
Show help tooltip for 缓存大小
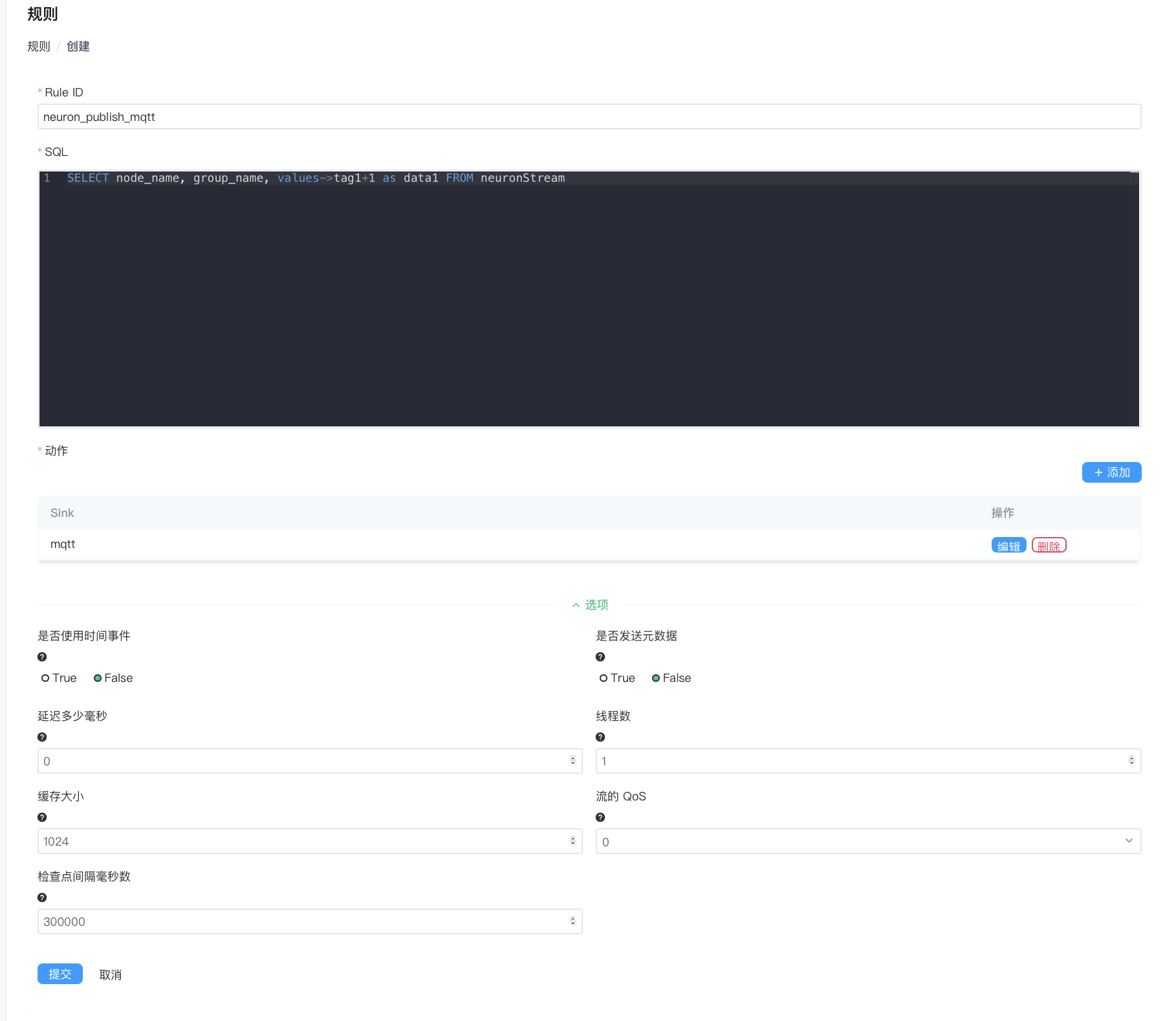coord(42,817)
